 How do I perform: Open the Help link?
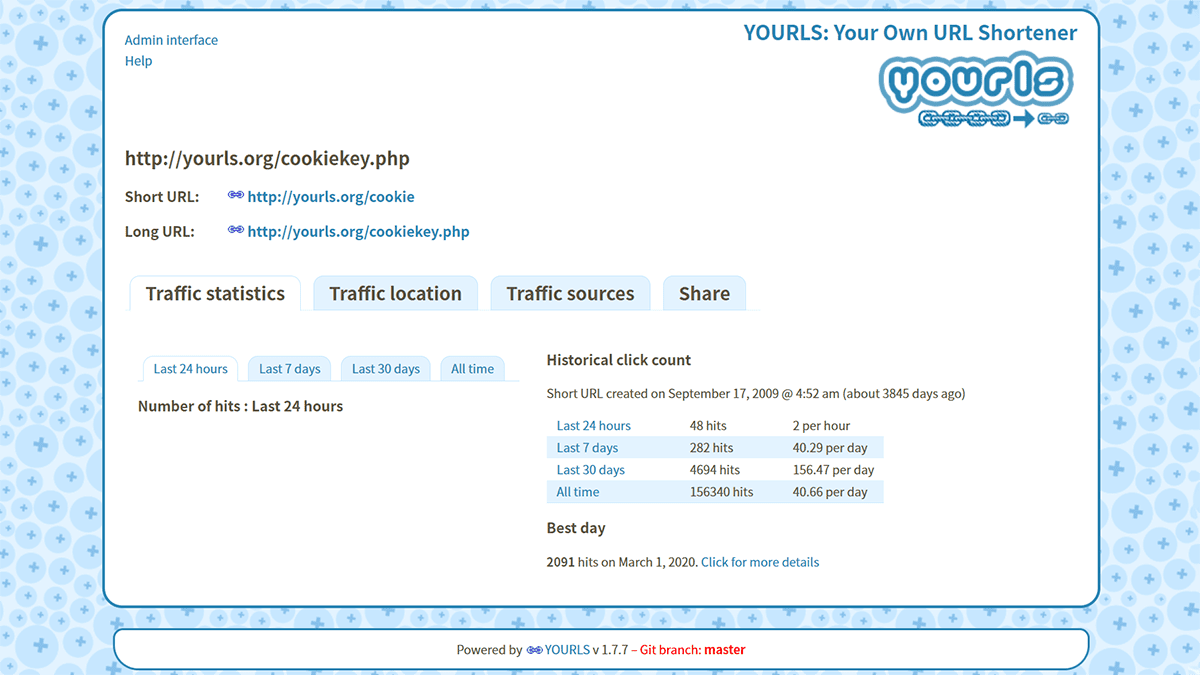(138, 61)
